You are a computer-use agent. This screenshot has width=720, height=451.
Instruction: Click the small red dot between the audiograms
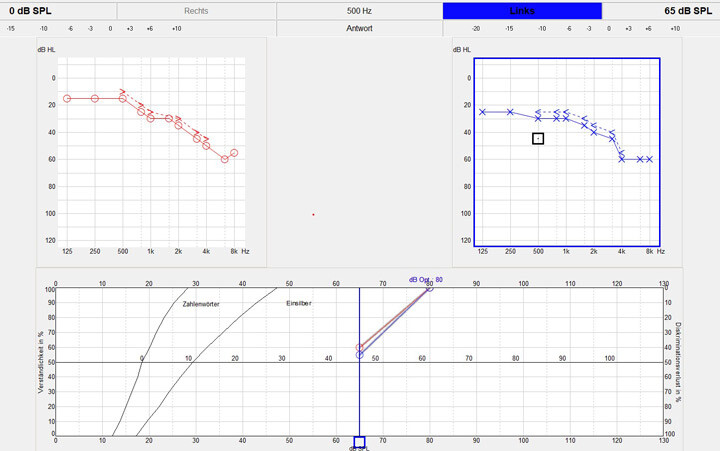(313, 214)
